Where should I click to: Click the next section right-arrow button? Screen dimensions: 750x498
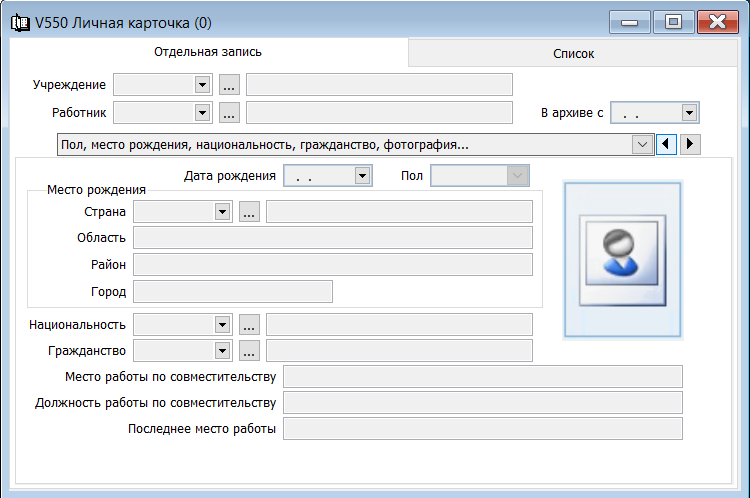tap(690, 145)
